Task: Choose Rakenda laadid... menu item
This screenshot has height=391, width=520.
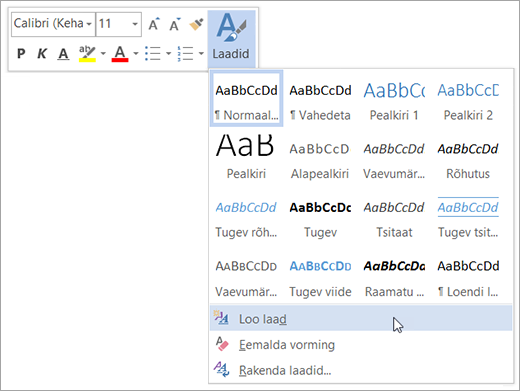Action: (x=361, y=370)
